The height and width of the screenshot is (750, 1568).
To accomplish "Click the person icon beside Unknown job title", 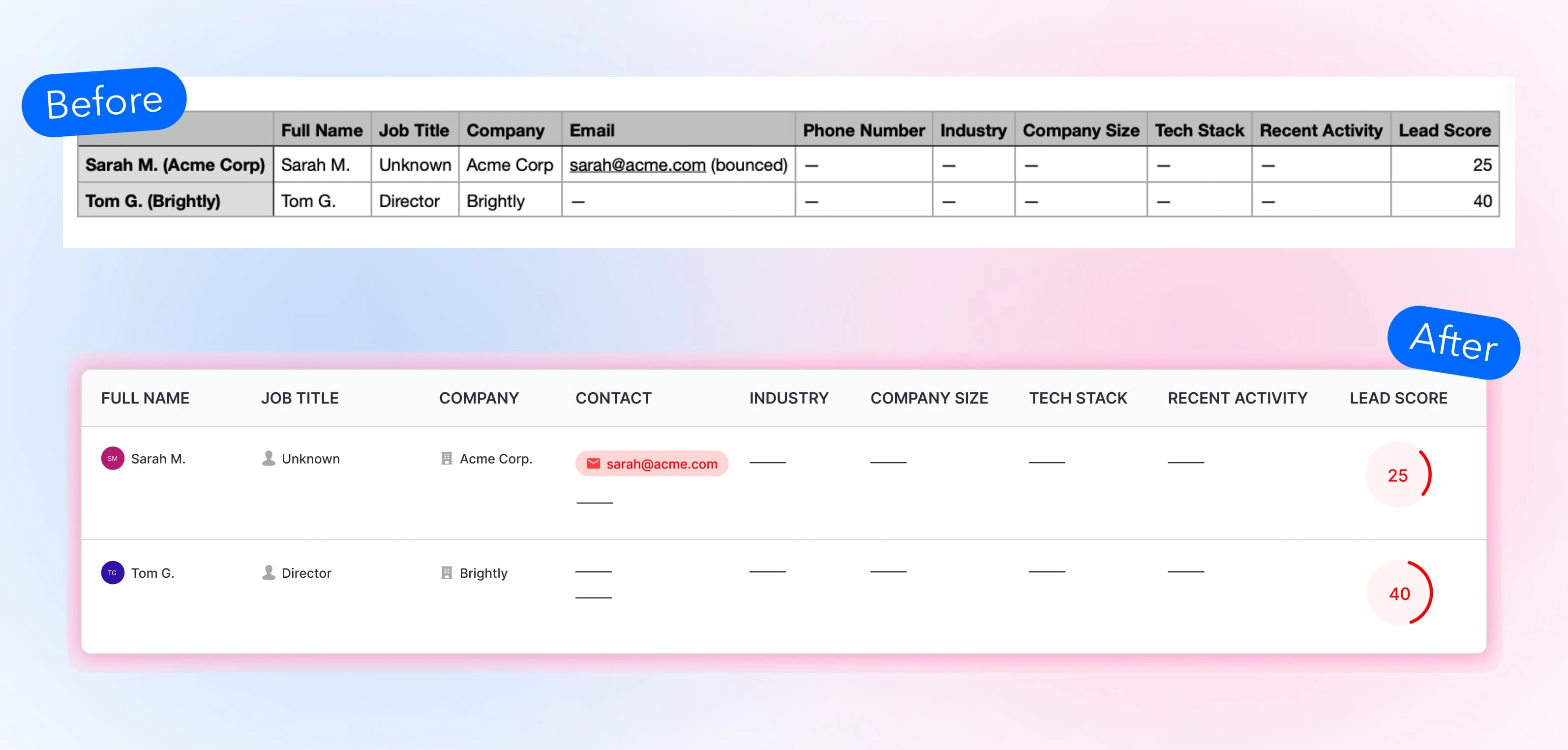I will pos(269,458).
